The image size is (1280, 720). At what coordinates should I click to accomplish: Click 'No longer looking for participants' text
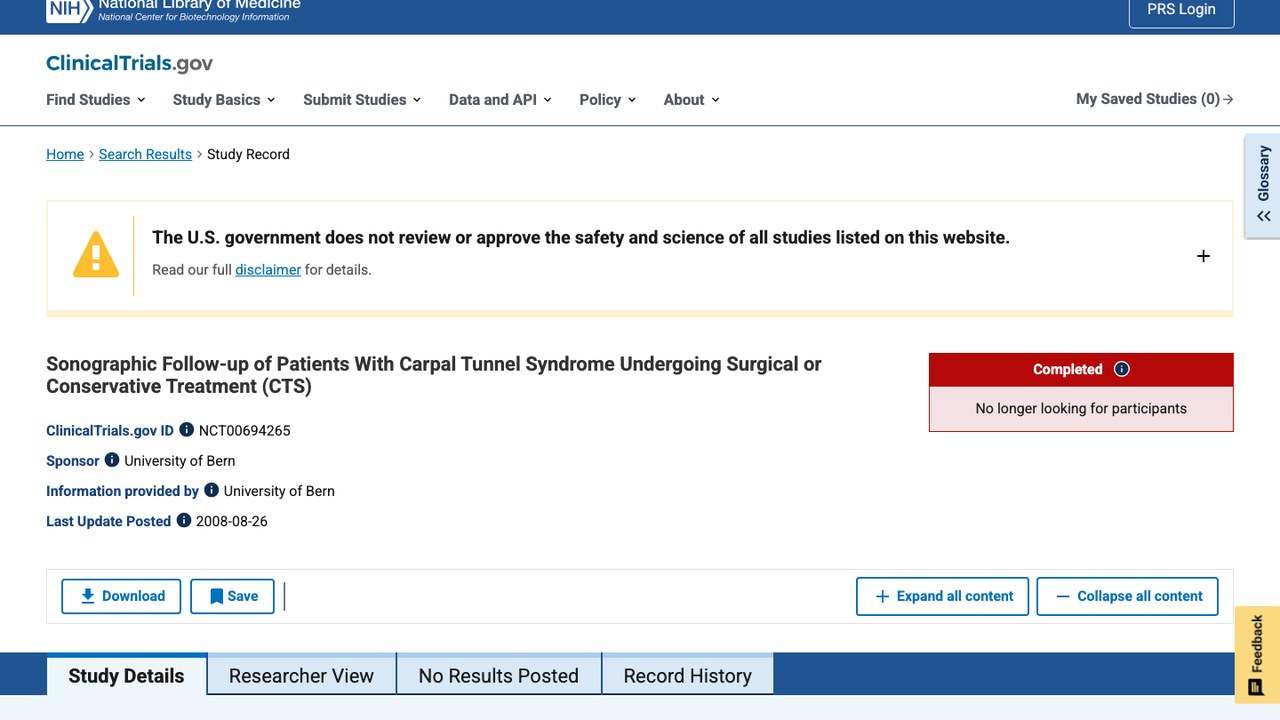pyautogui.click(x=1081, y=408)
